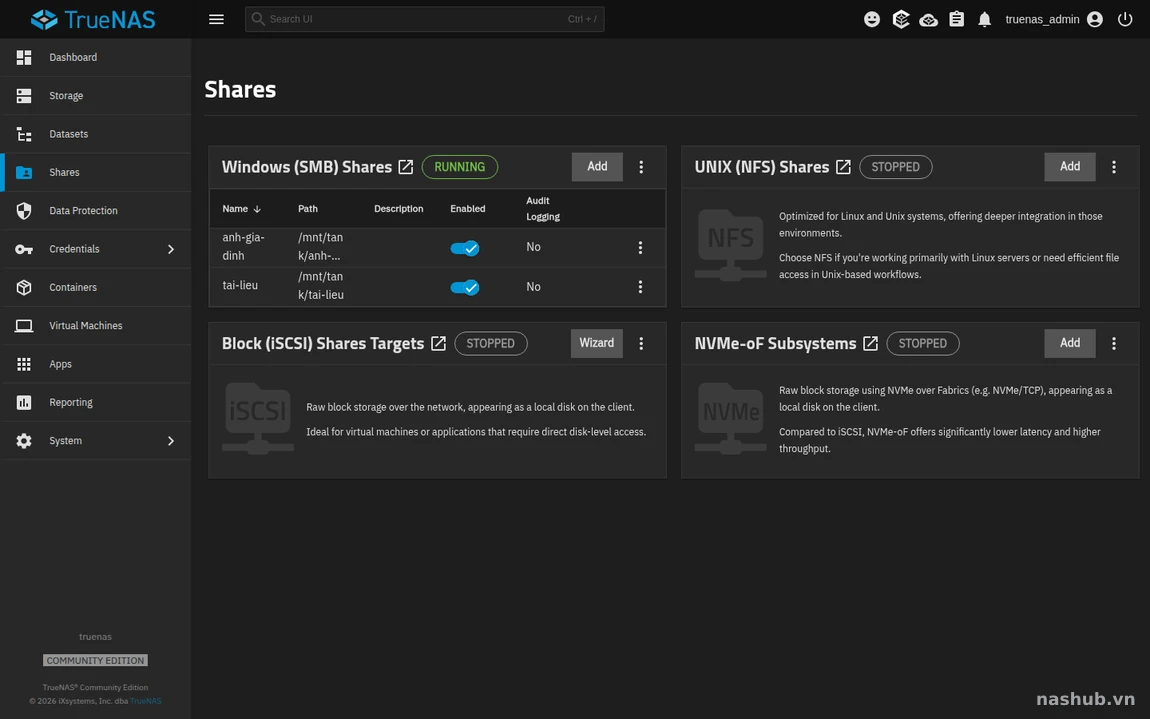The height and width of the screenshot is (719, 1150).
Task: Open the NFS Shares card options menu
Action: point(1114,167)
